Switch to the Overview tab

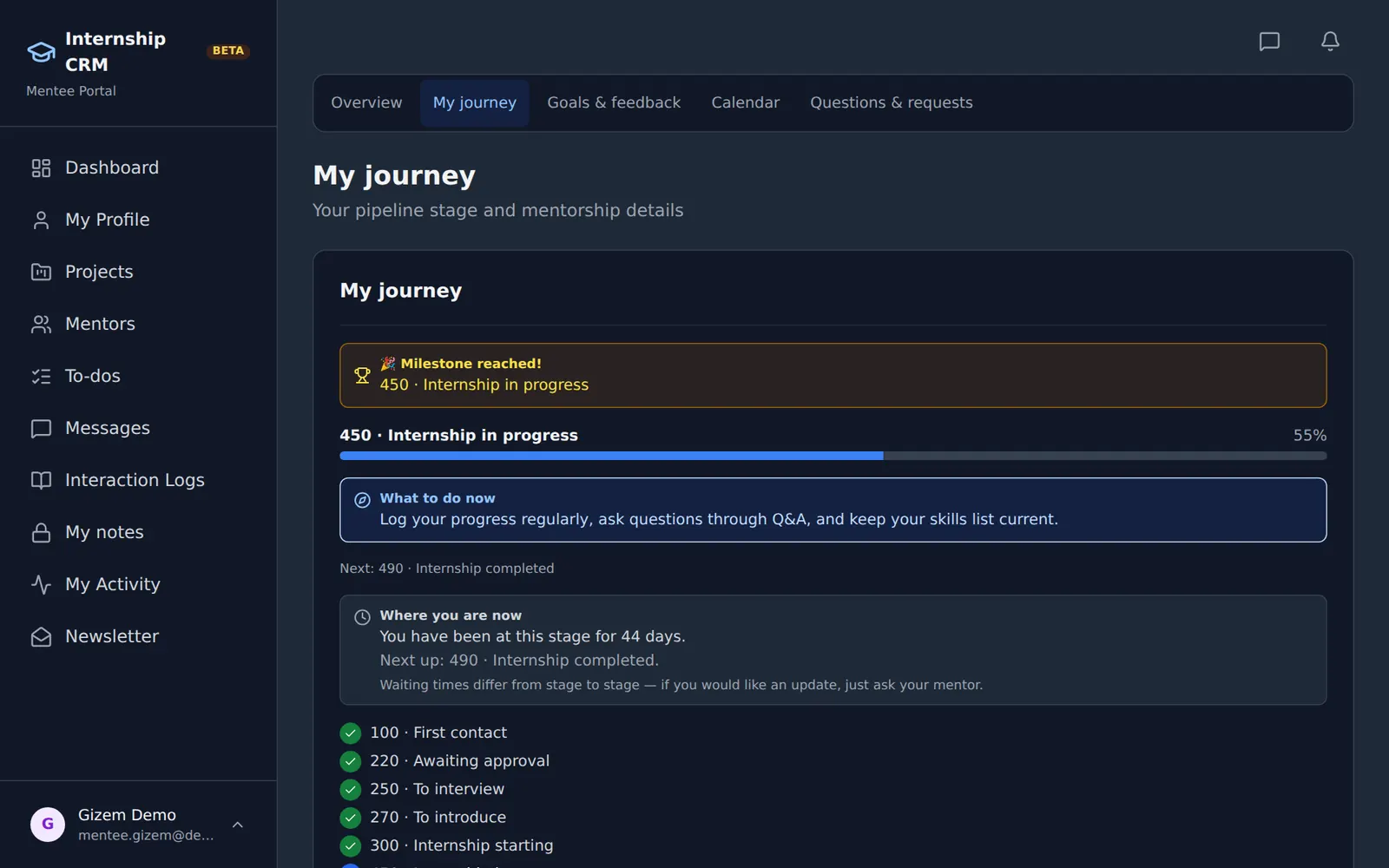coord(366,102)
